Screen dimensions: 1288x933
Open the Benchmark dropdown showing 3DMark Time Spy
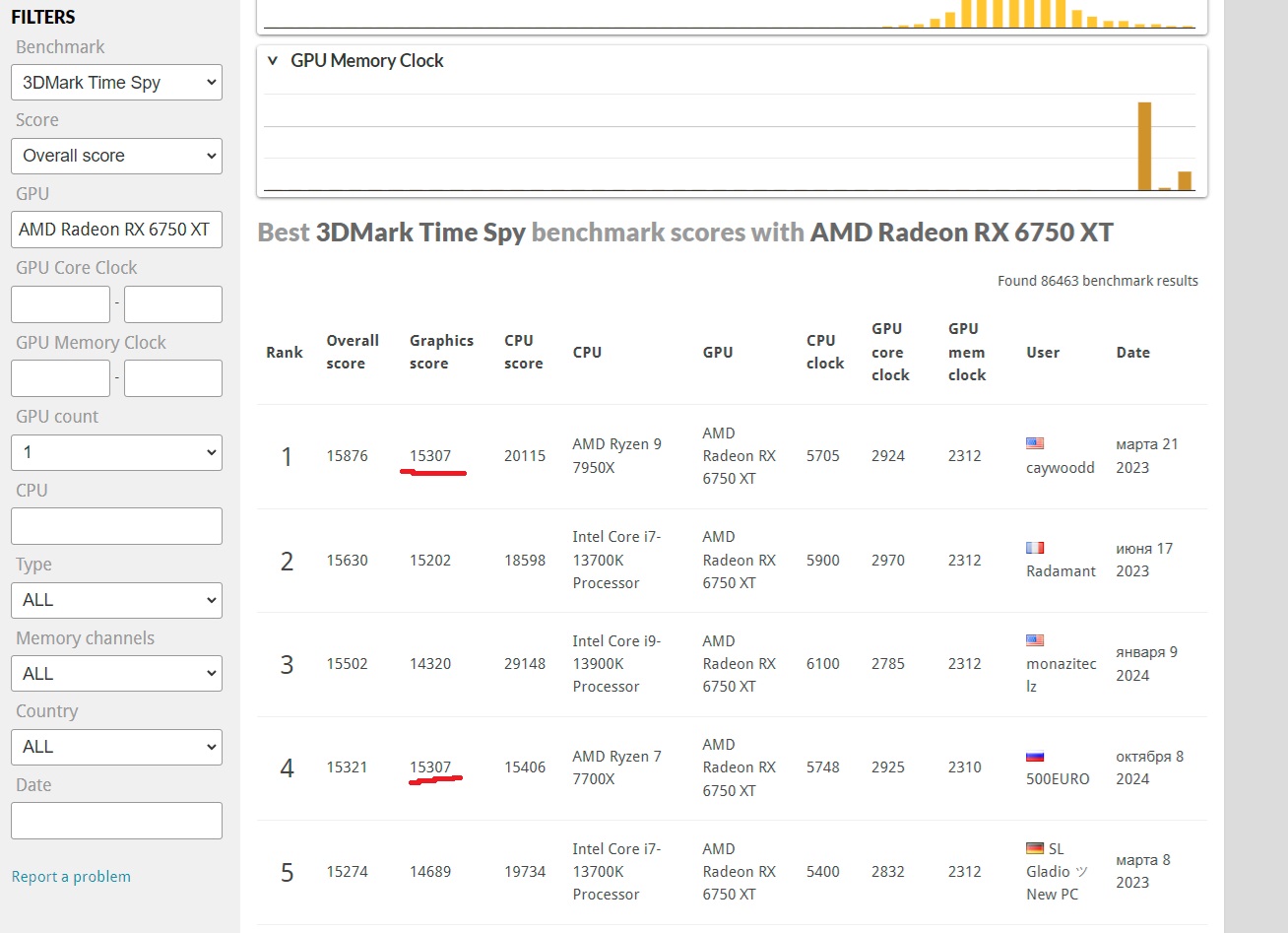point(116,83)
